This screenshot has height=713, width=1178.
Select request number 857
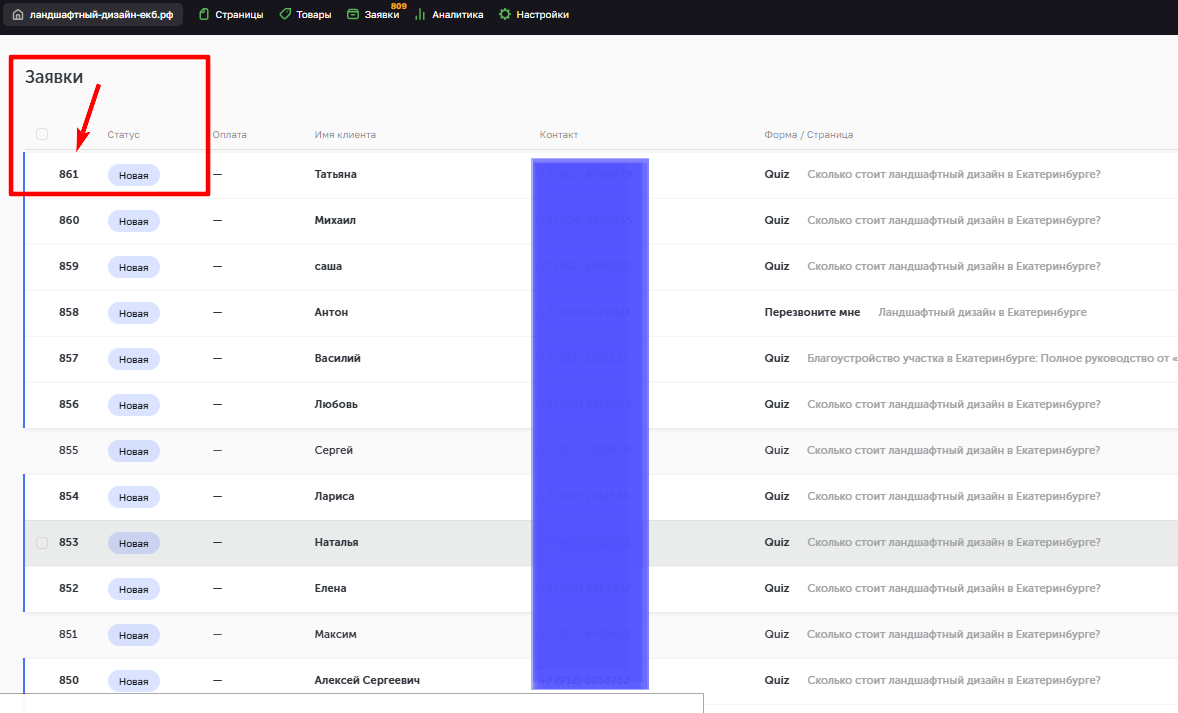[68, 358]
